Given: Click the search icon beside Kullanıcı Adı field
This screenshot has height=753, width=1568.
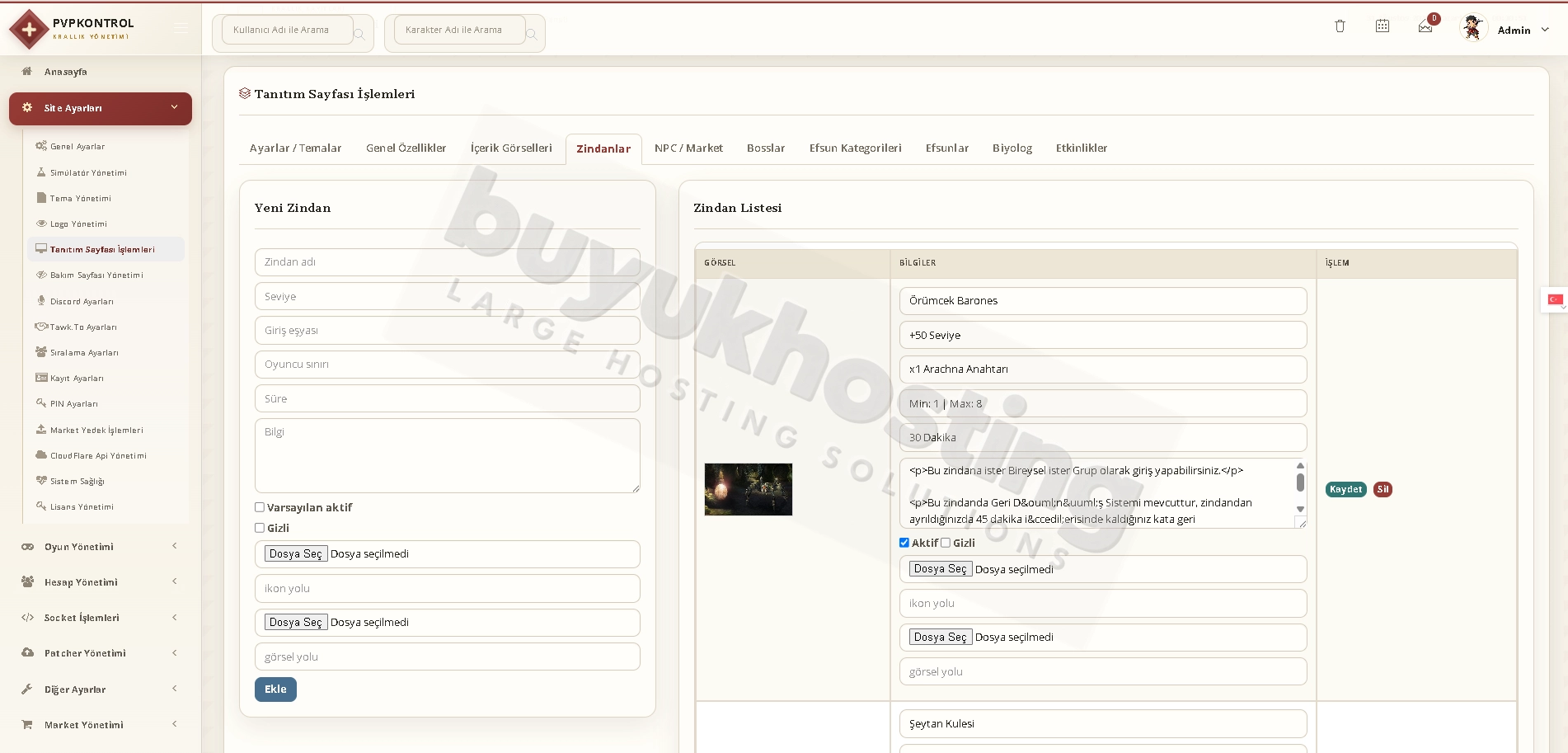Looking at the screenshot, I should pos(359,34).
